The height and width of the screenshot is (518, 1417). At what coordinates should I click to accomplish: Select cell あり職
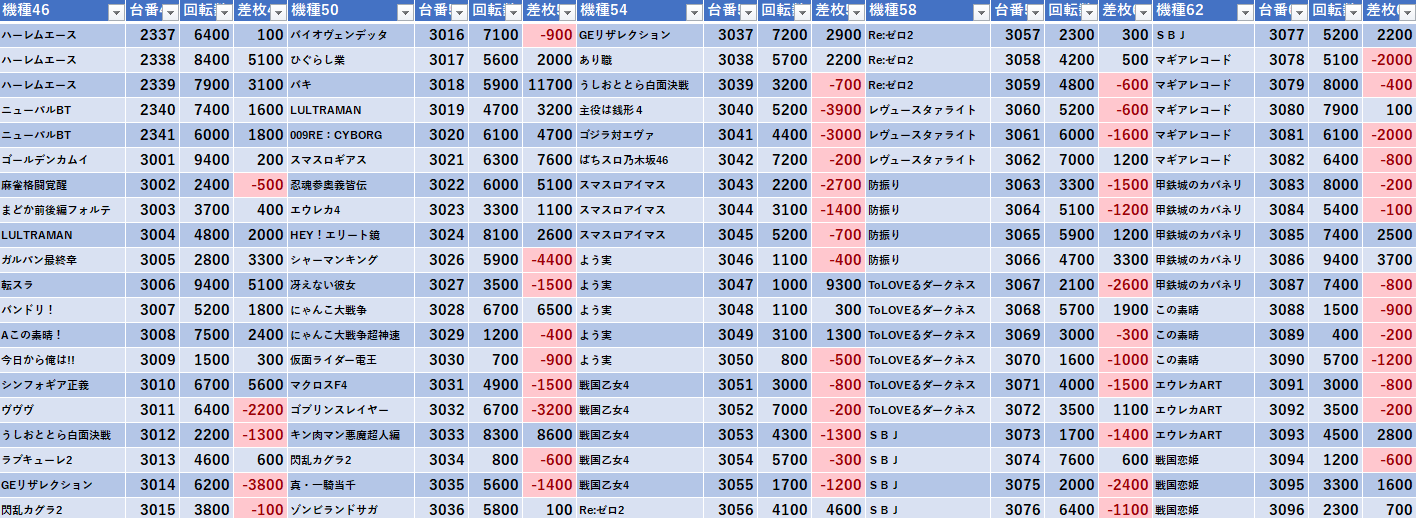[641, 60]
